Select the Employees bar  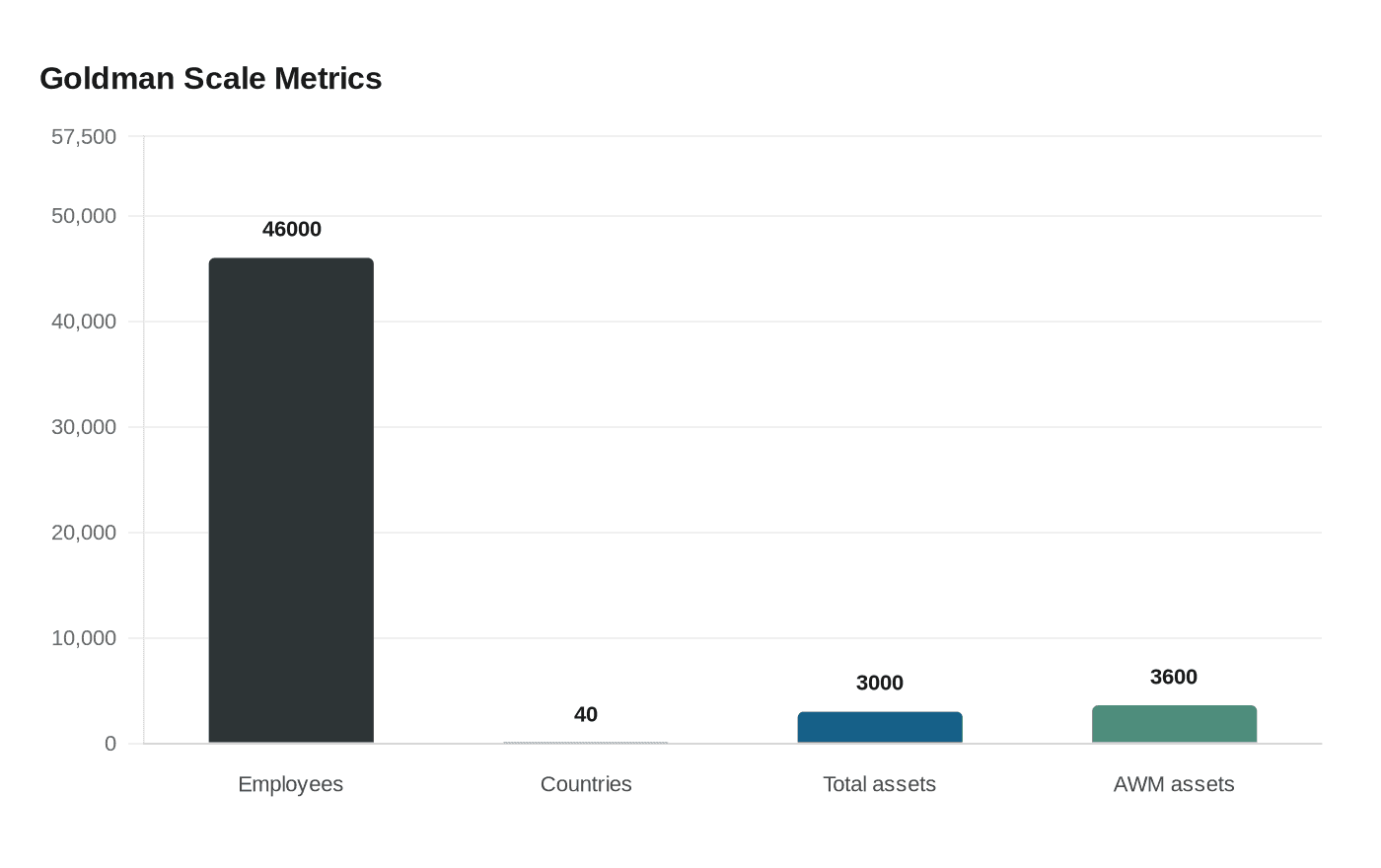coord(290,493)
